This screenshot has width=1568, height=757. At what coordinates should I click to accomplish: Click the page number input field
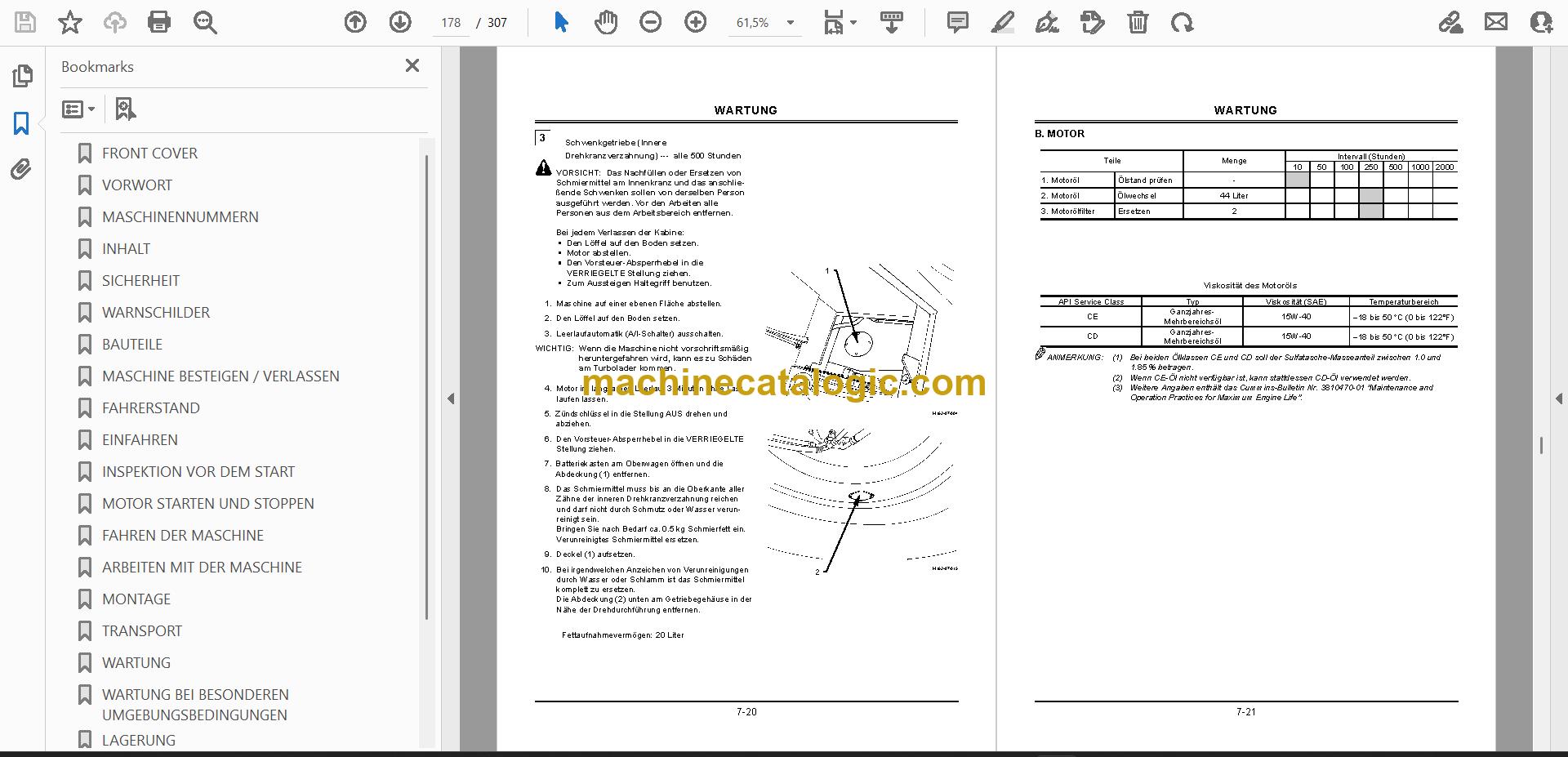tap(451, 23)
